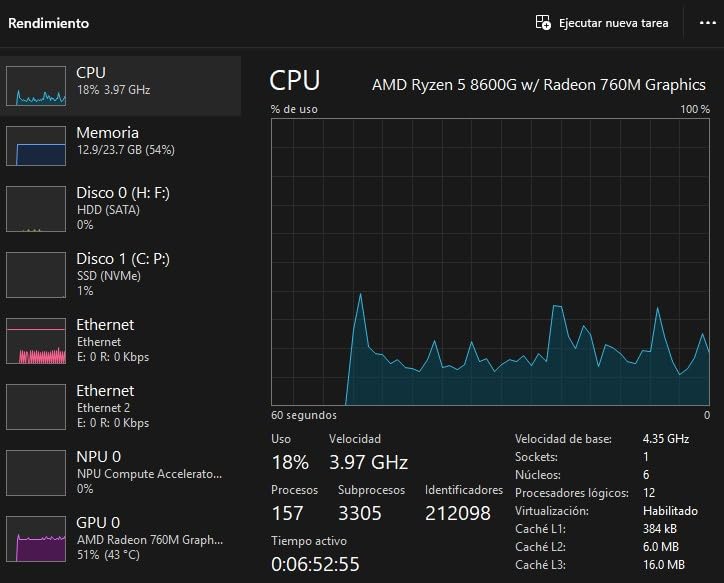The image size is (724, 583).
Task: Click the Rendimiento page heading
Action: 48,22
